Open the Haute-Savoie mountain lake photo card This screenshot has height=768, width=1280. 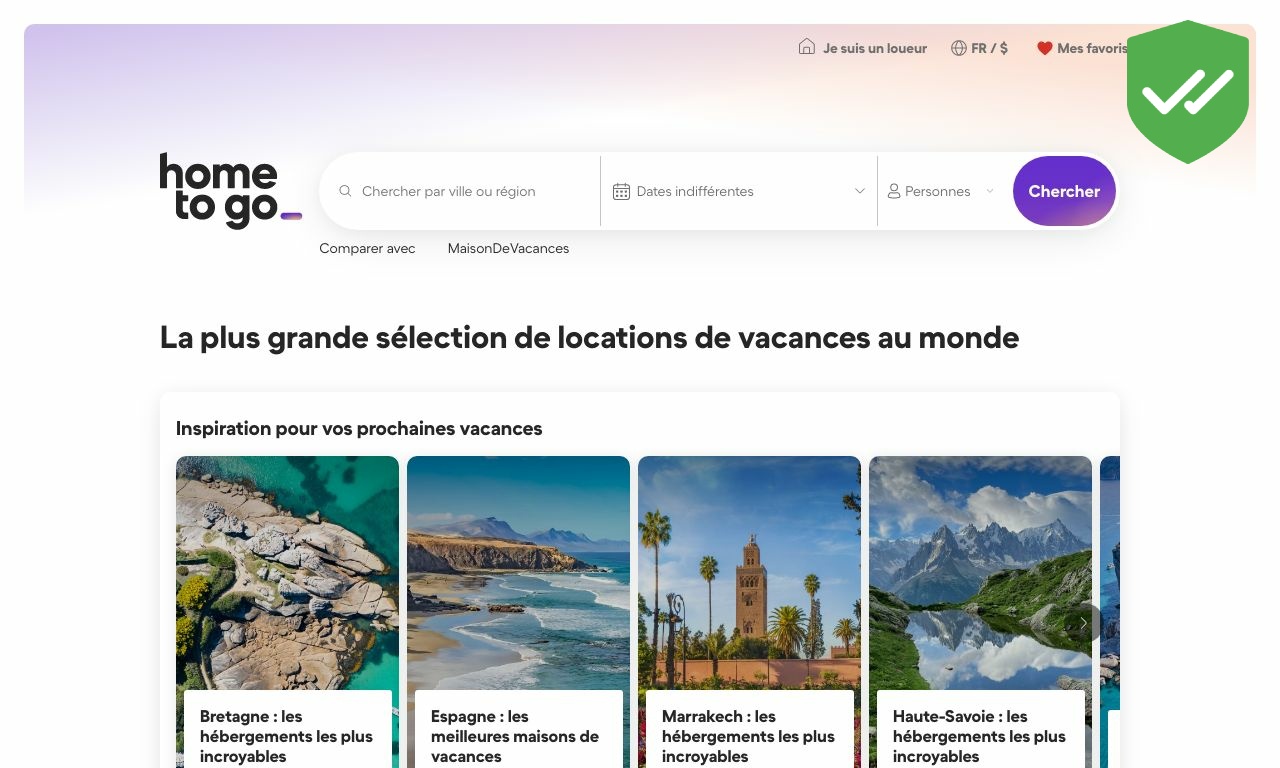click(980, 612)
